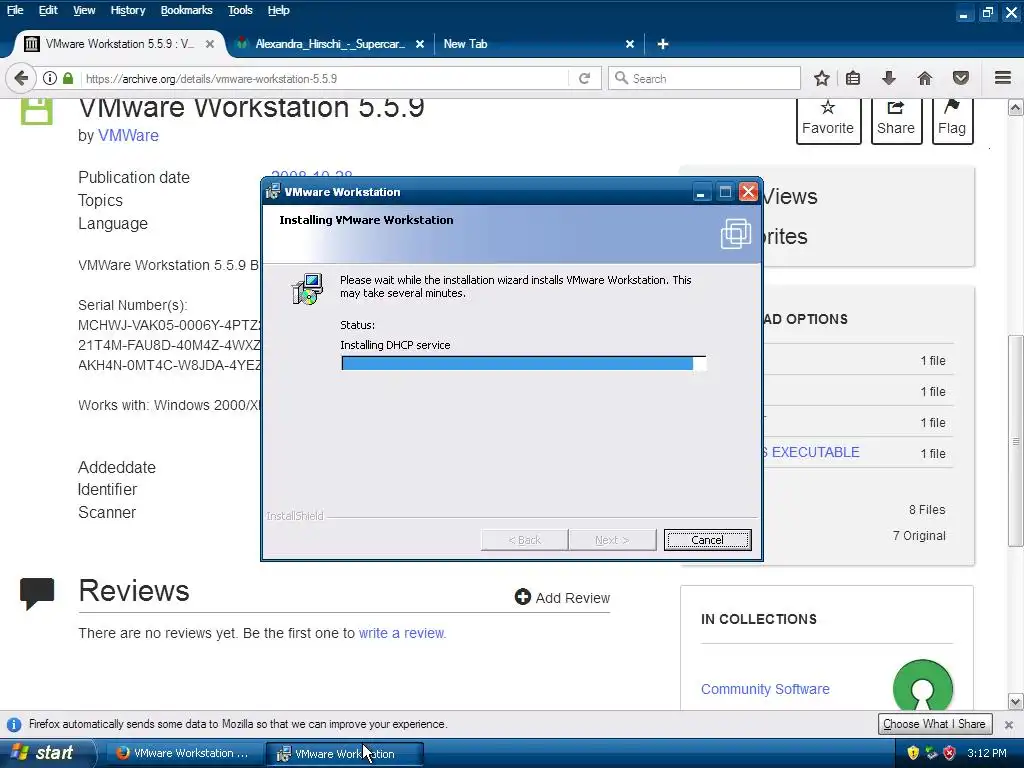Image resolution: width=1024 pixels, height=768 pixels.
Task: Open site information icon in address bar
Action: [50, 78]
